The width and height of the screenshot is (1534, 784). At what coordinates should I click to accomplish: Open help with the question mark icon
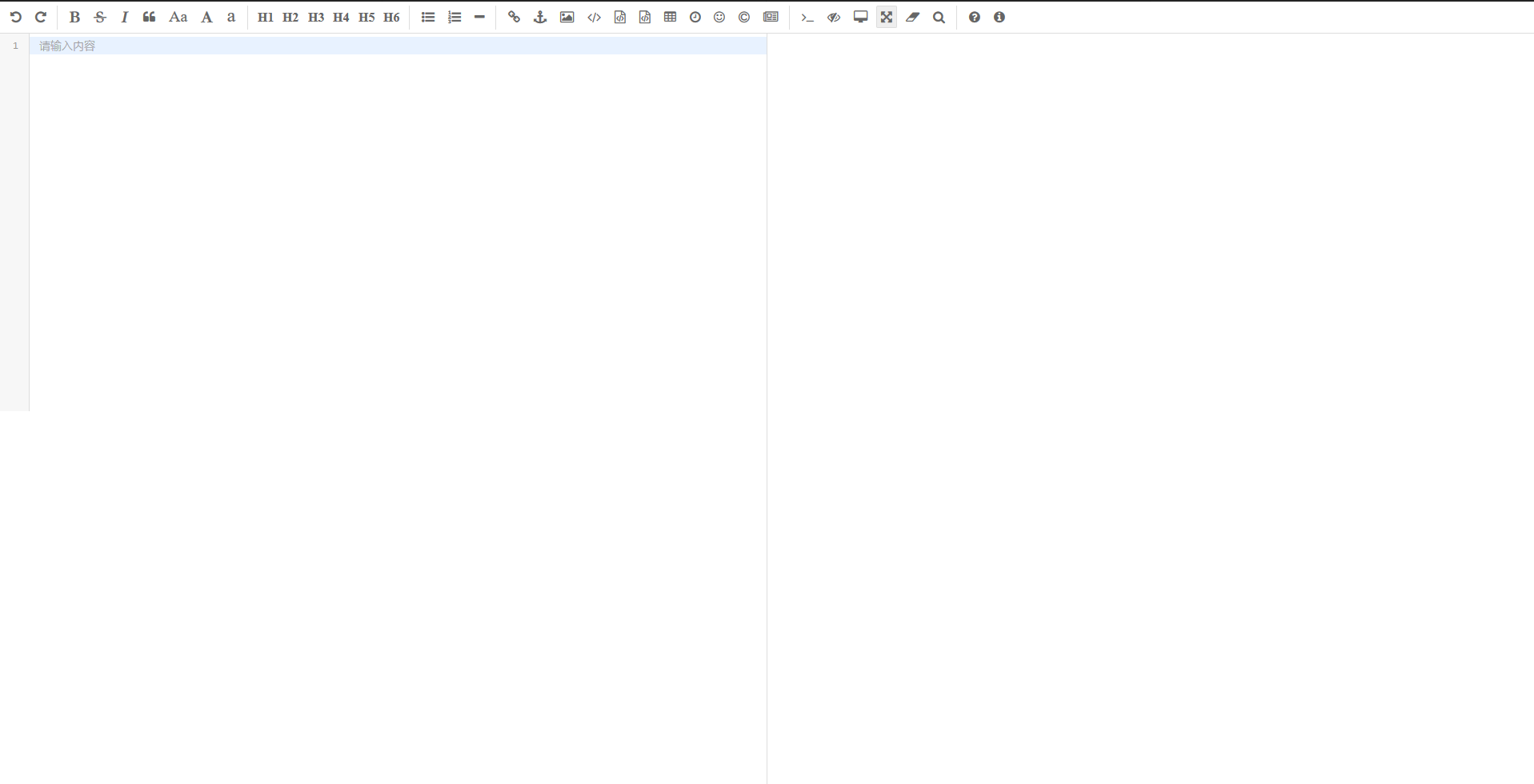(x=974, y=17)
